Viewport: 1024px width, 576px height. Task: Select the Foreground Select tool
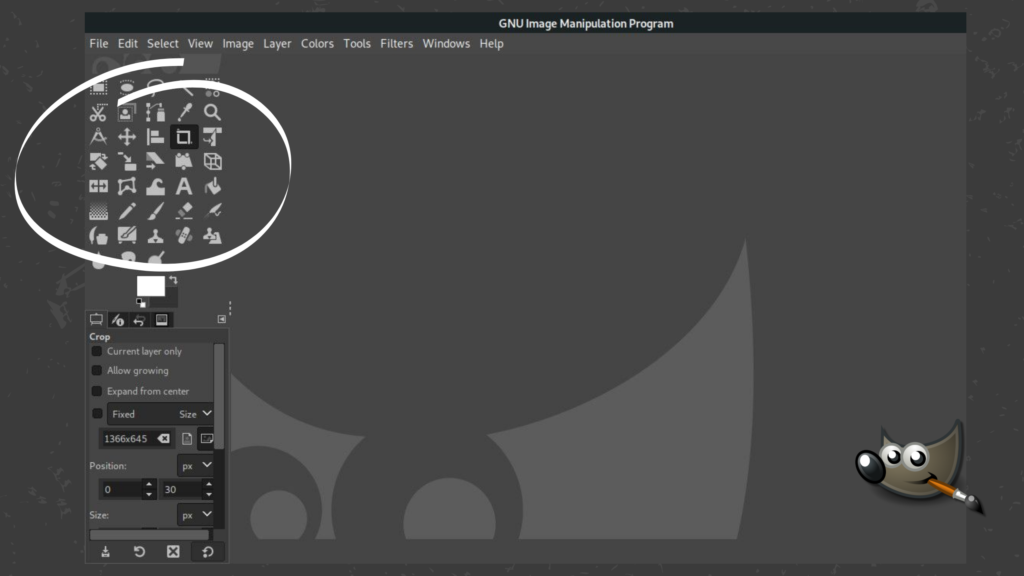click(x=127, y=113)
